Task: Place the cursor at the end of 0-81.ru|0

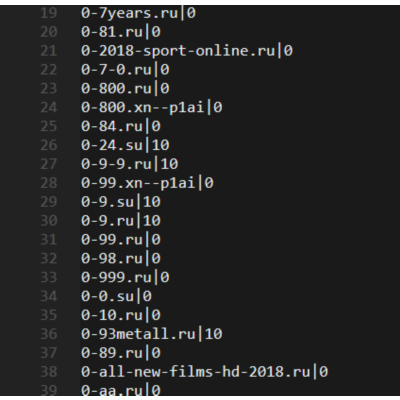Action: click(x=161, y=32)
